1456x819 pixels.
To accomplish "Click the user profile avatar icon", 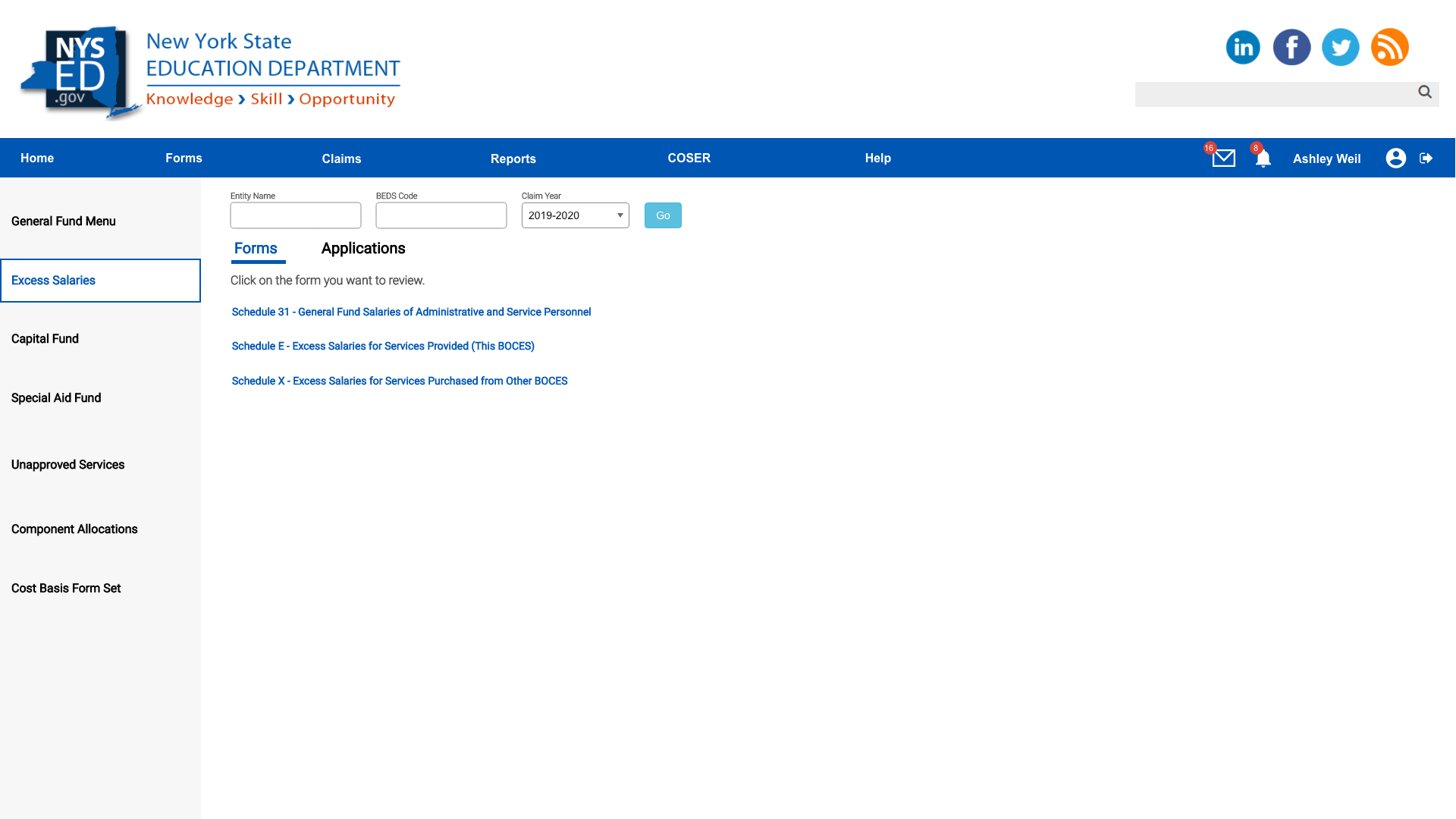I will point(1395,158).
